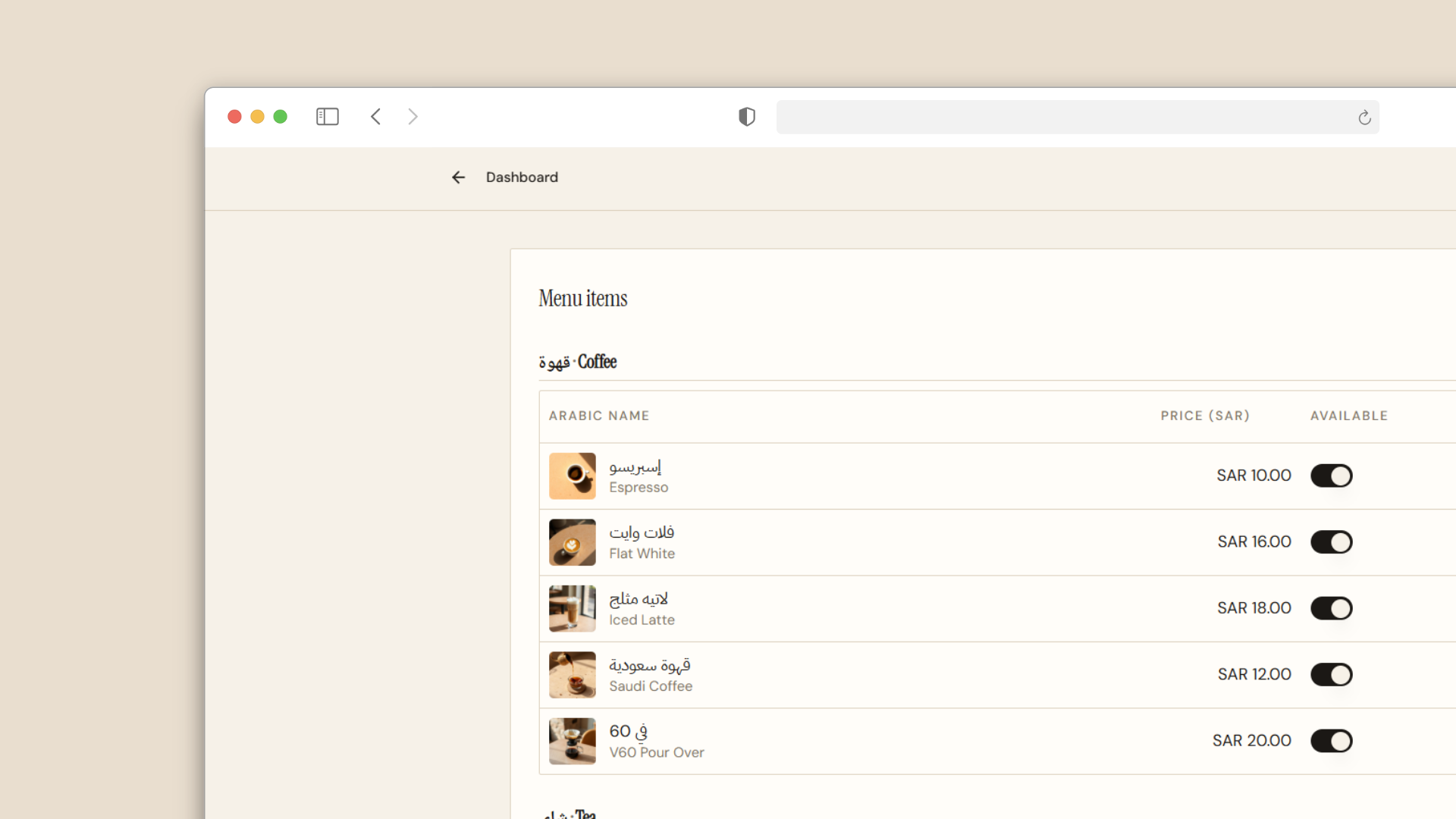Open the Espresso item thumbnail

(573, 476)
